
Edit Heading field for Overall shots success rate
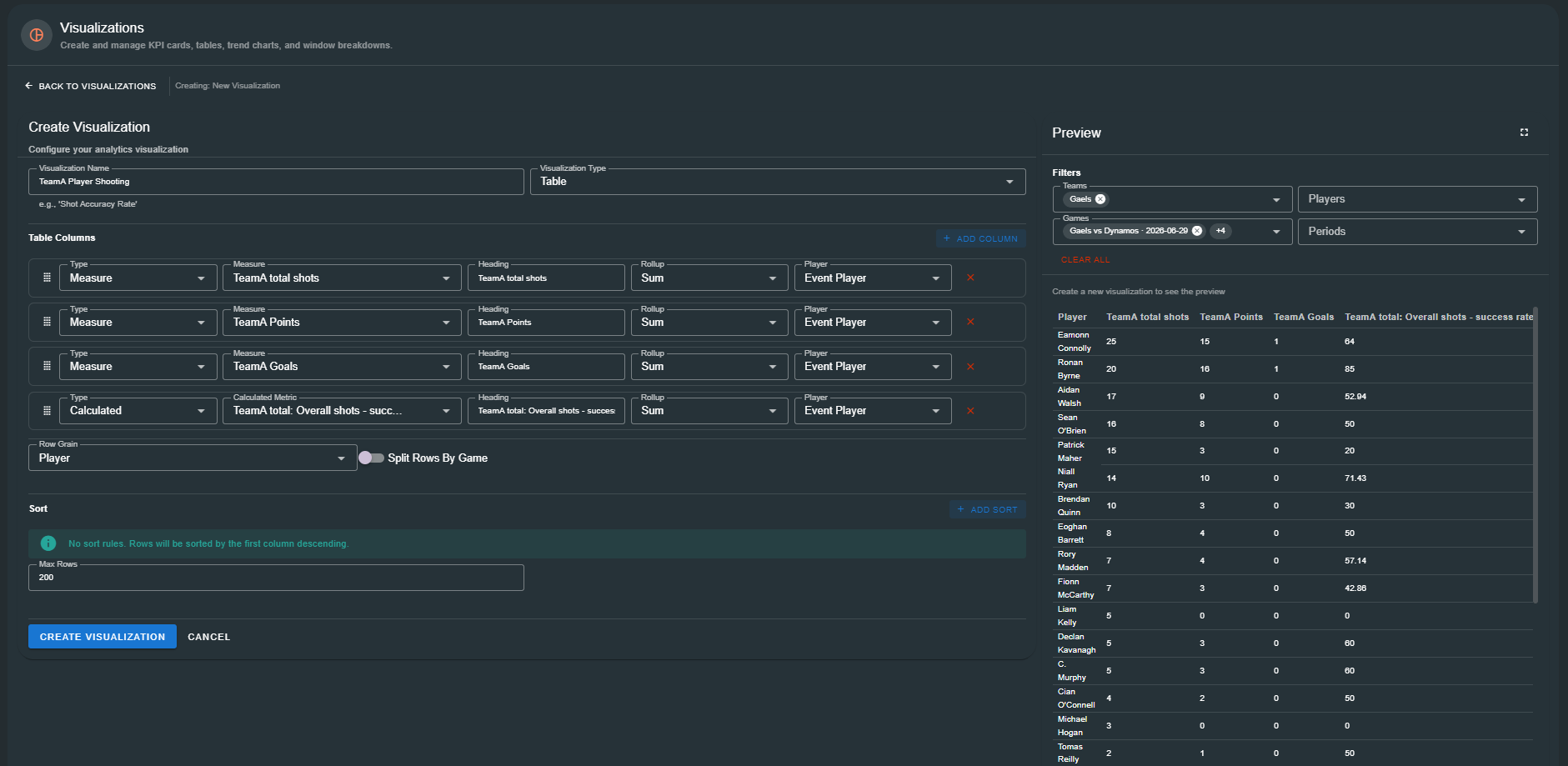(546, 410)
